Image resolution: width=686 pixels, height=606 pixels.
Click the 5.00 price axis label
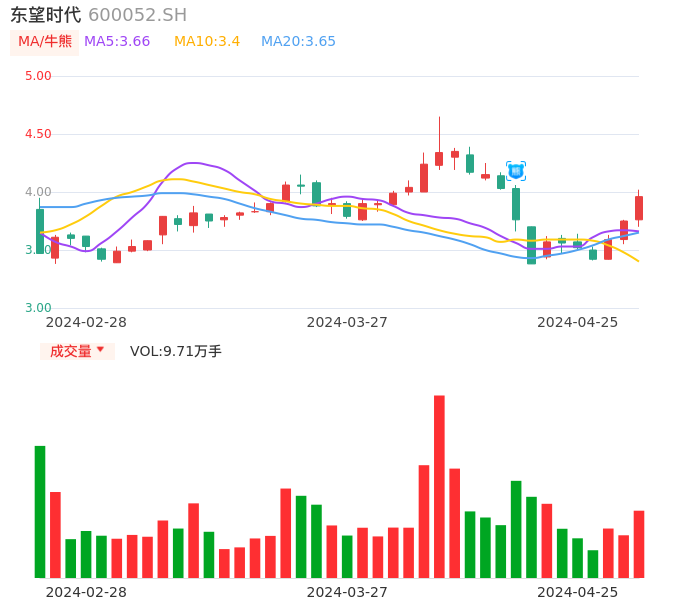tap(38, 76)
